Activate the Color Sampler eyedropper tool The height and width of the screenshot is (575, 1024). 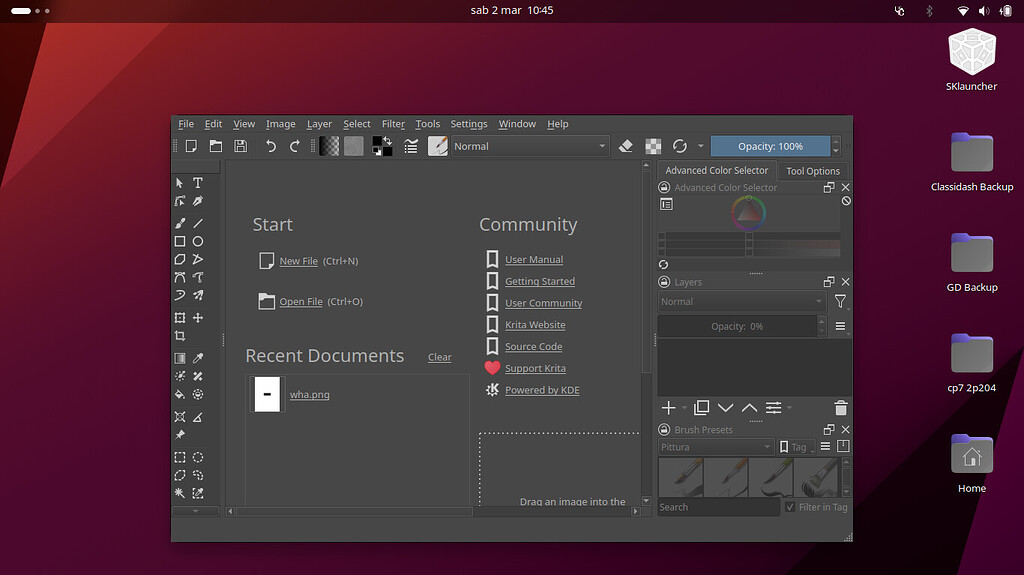[x=198, y=358]
